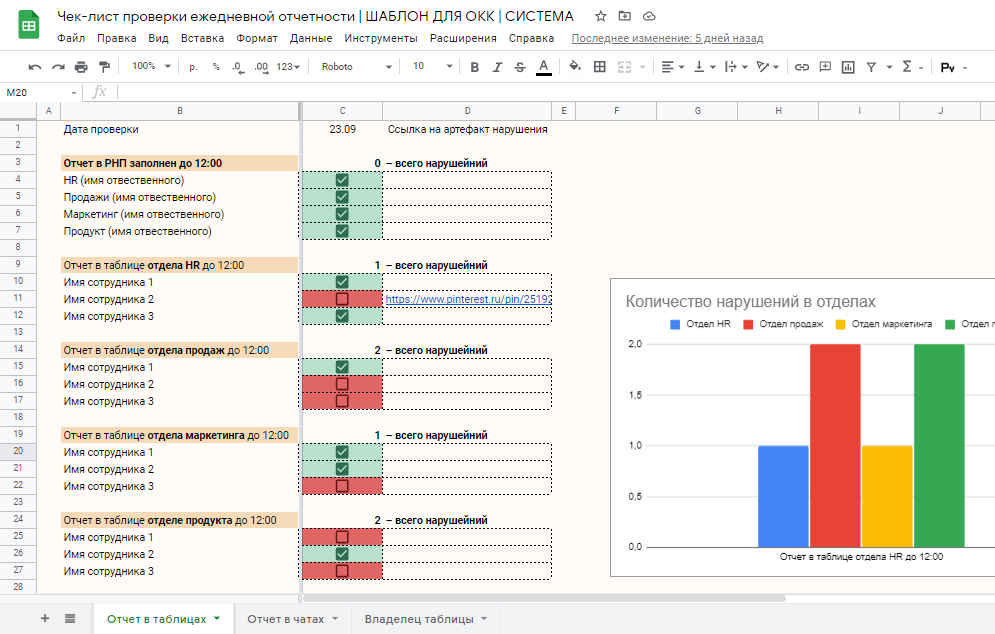Open the 100% zoom dropdown
This screenshot has width=995, height=634.
[x=151, y=66]
